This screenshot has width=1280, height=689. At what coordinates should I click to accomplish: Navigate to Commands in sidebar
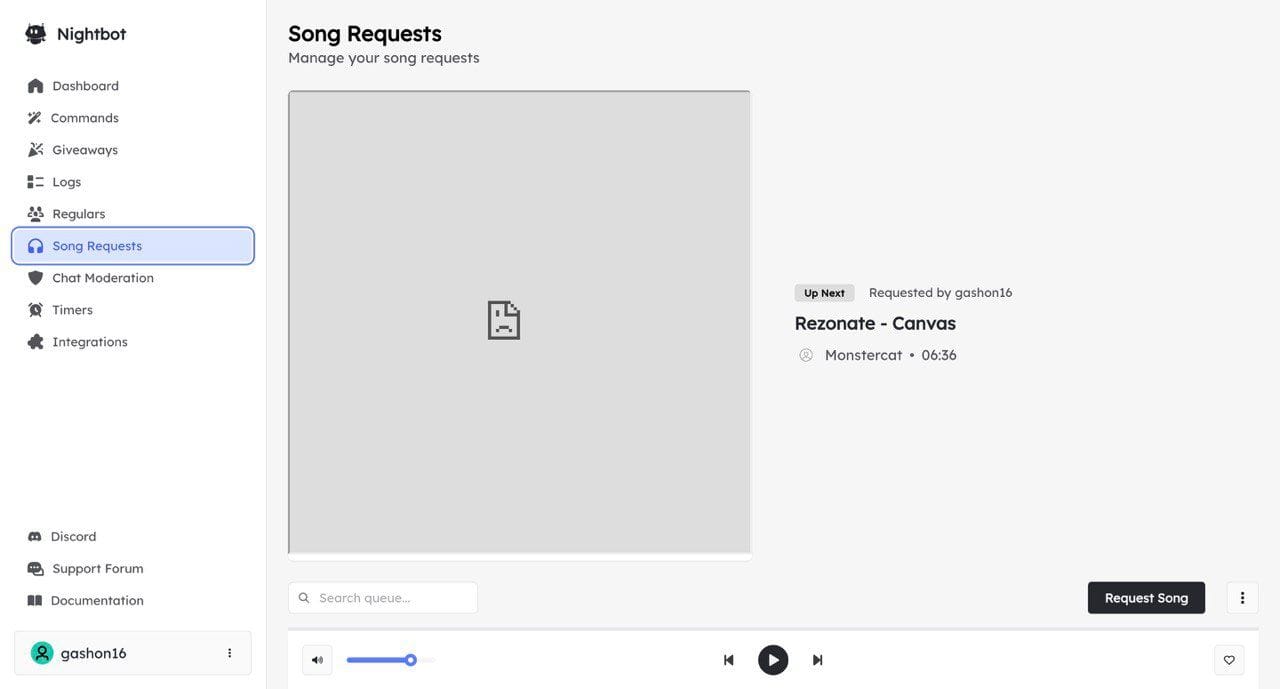click(84, 118)
